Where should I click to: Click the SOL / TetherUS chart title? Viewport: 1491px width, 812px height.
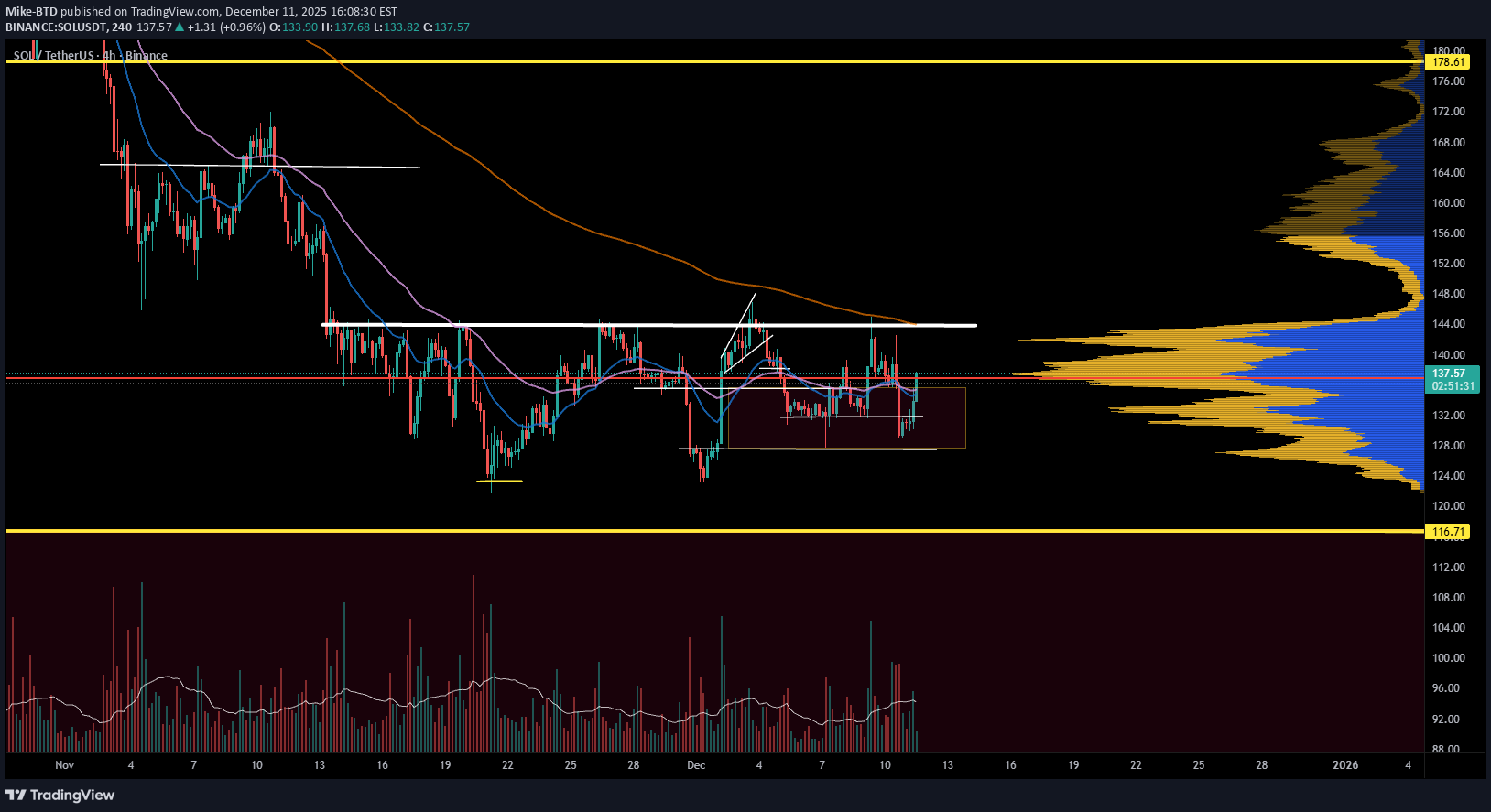click(55, 56)
